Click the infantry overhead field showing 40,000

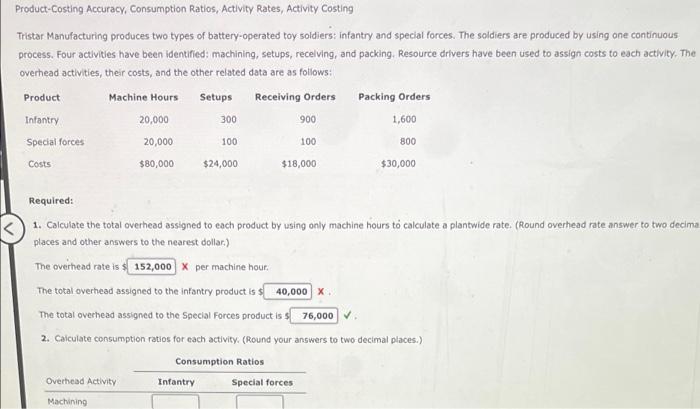[x=288, y=292]
